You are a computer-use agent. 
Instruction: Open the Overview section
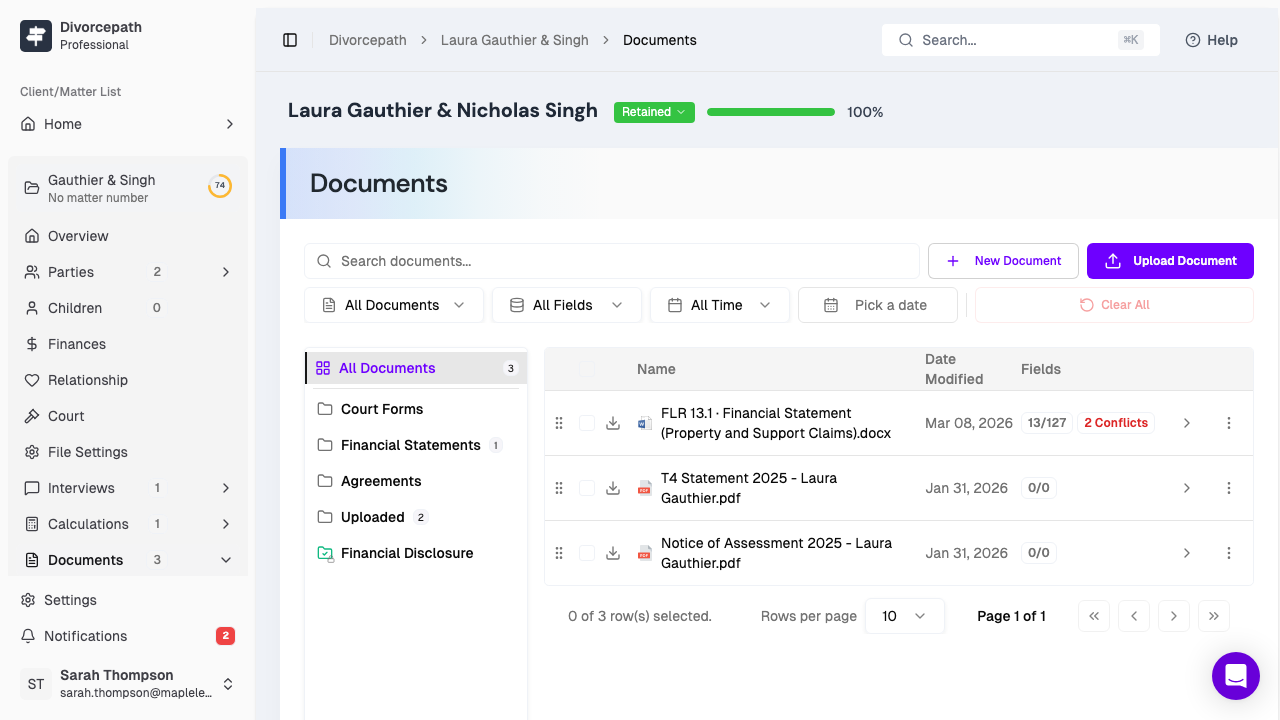point(128,236)
